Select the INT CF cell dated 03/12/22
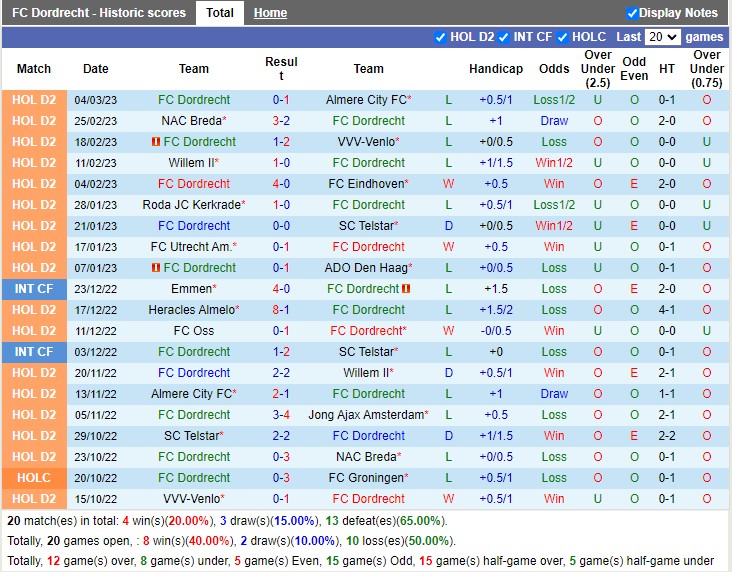732x572 pixels. click(x=34, y=352)
